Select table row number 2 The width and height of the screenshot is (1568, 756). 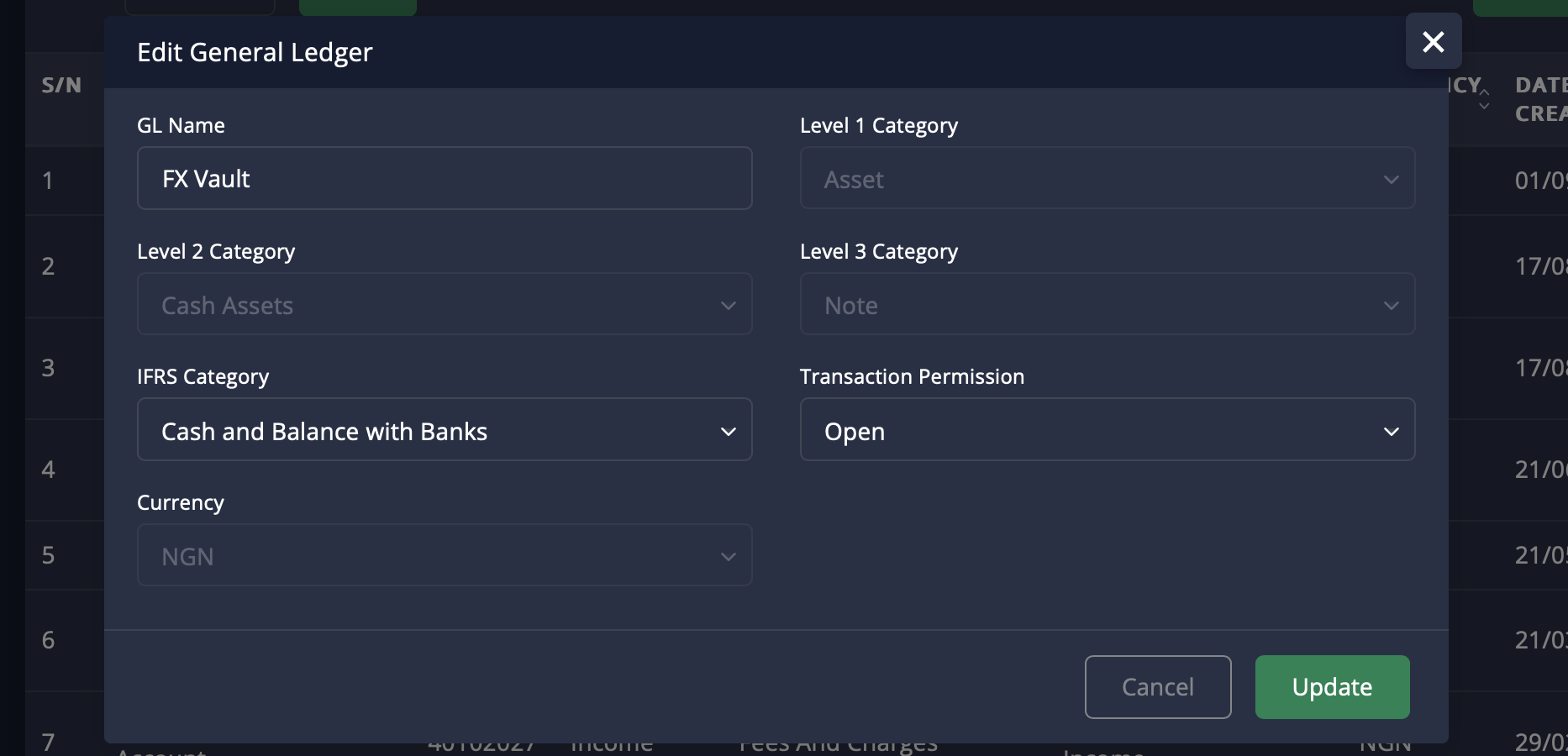click(x=48, y=266)
